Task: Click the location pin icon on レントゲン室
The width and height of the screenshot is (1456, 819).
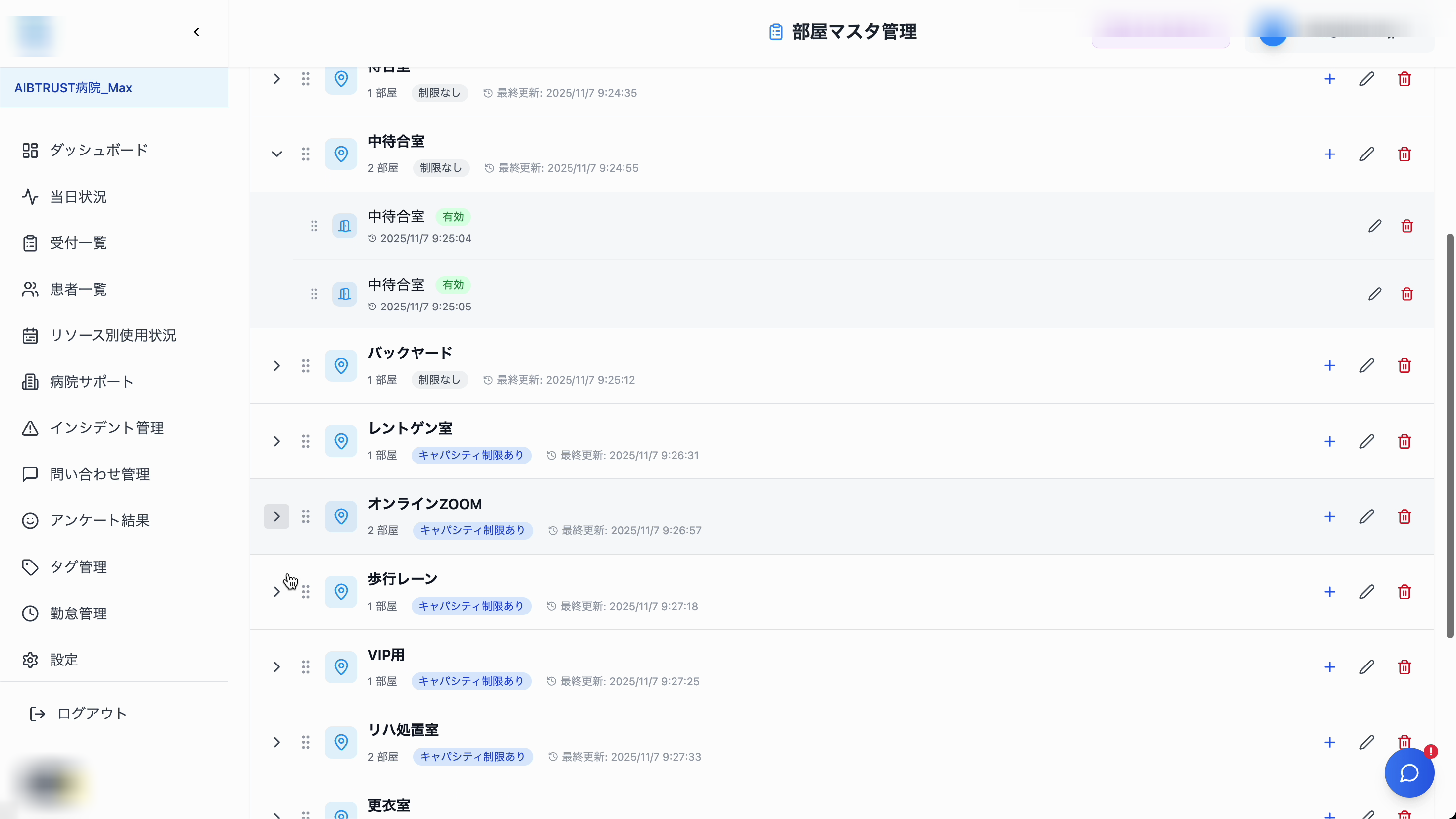Action: [x=341, y=441]
